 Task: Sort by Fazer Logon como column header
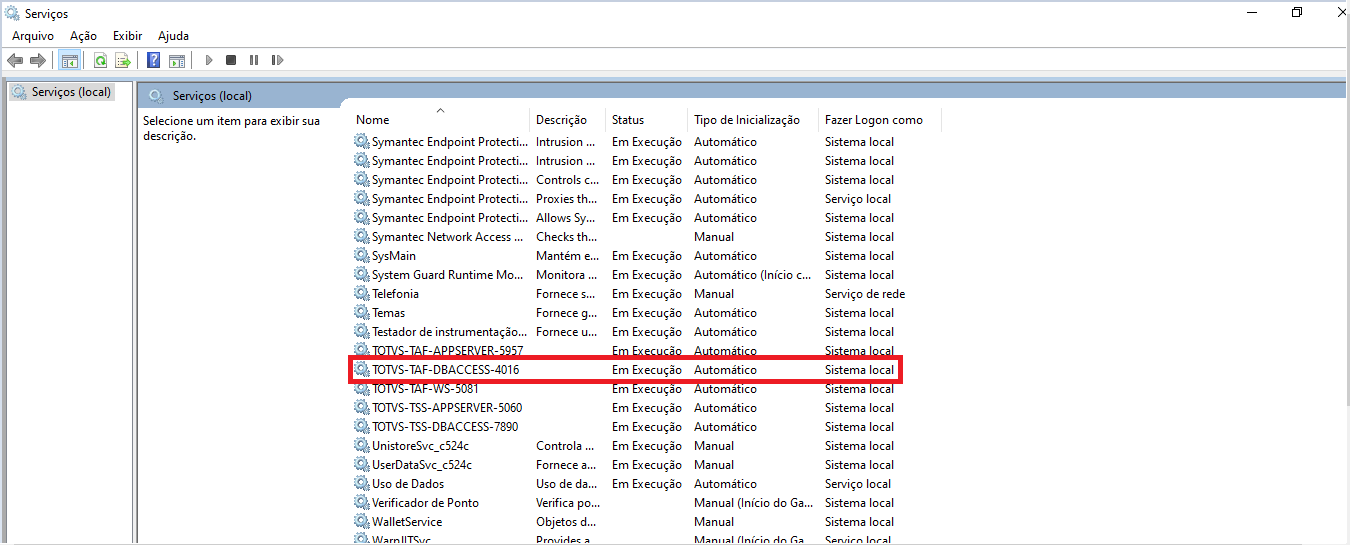pos(880,120)
